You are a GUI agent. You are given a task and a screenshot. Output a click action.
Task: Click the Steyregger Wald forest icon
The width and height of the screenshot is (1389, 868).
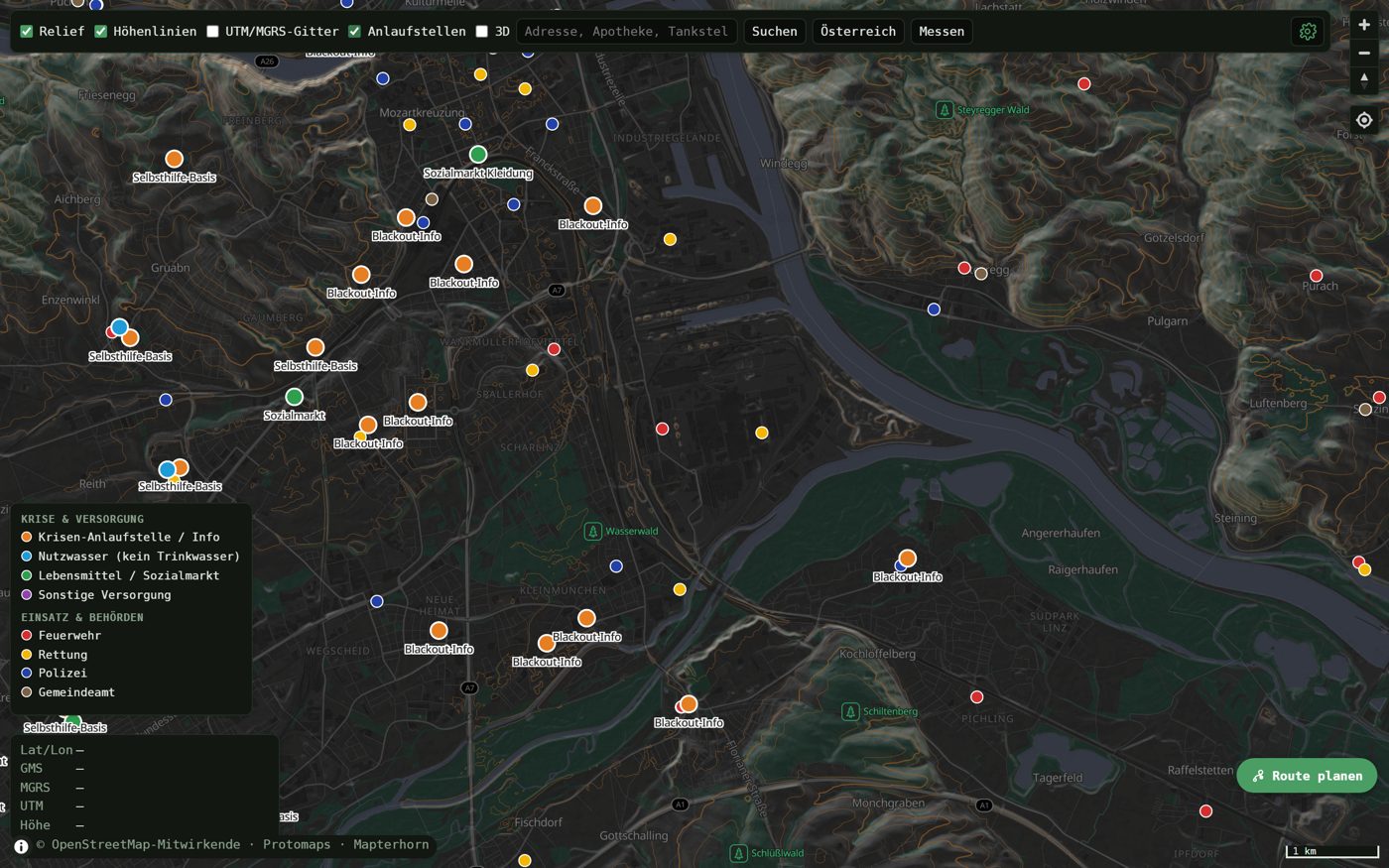(945, 110)
